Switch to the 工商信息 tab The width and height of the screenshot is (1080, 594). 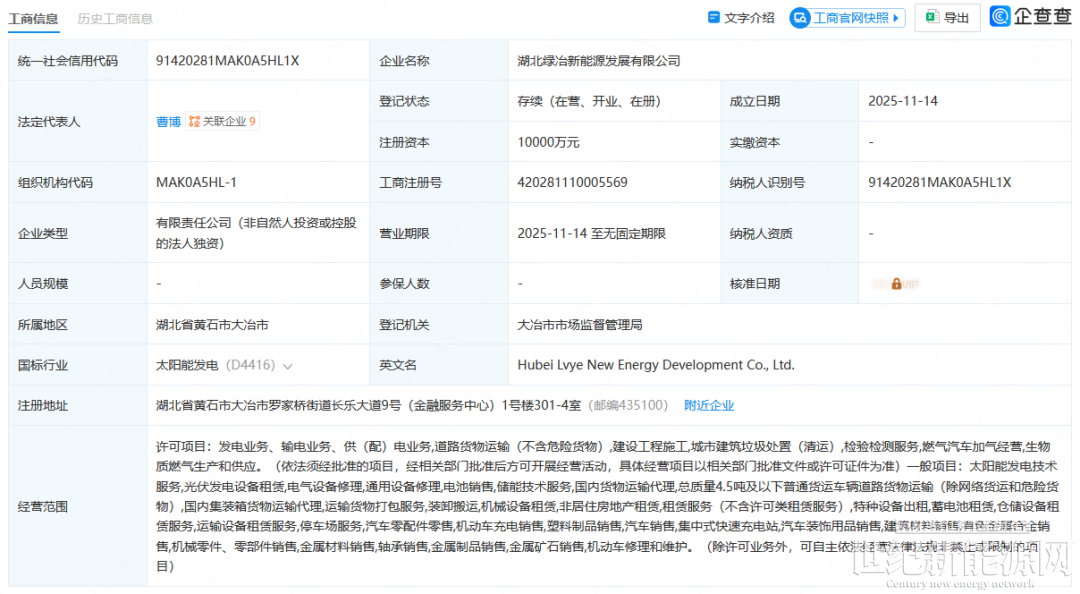click(x=33, y=18)
